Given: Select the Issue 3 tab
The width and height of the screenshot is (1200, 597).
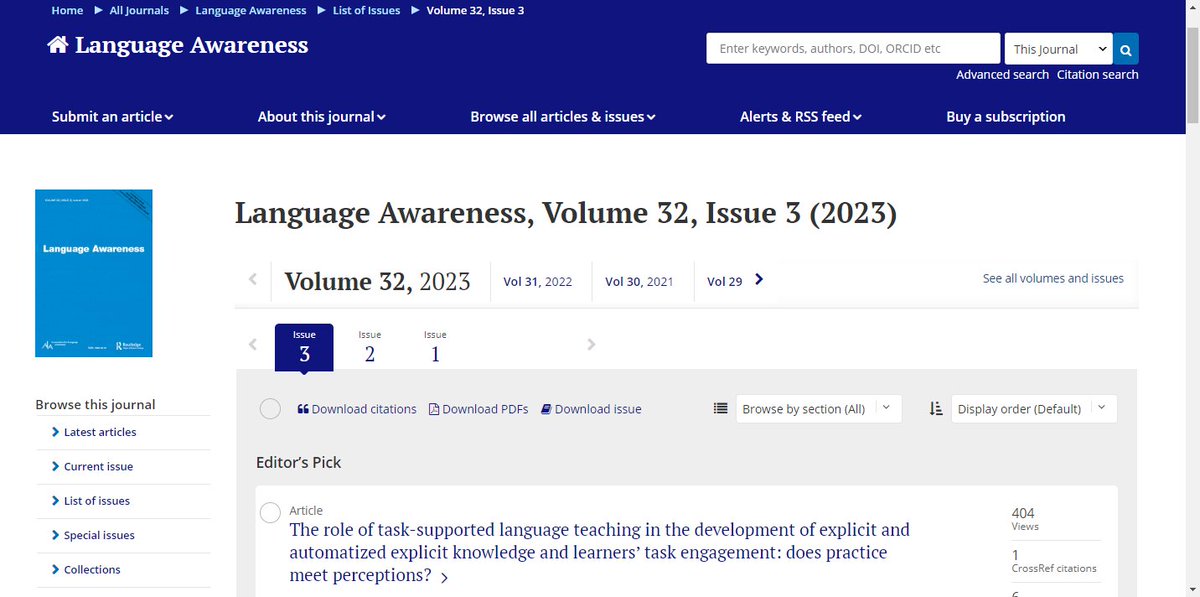Looking at the screenshot, I should [304, 347].
